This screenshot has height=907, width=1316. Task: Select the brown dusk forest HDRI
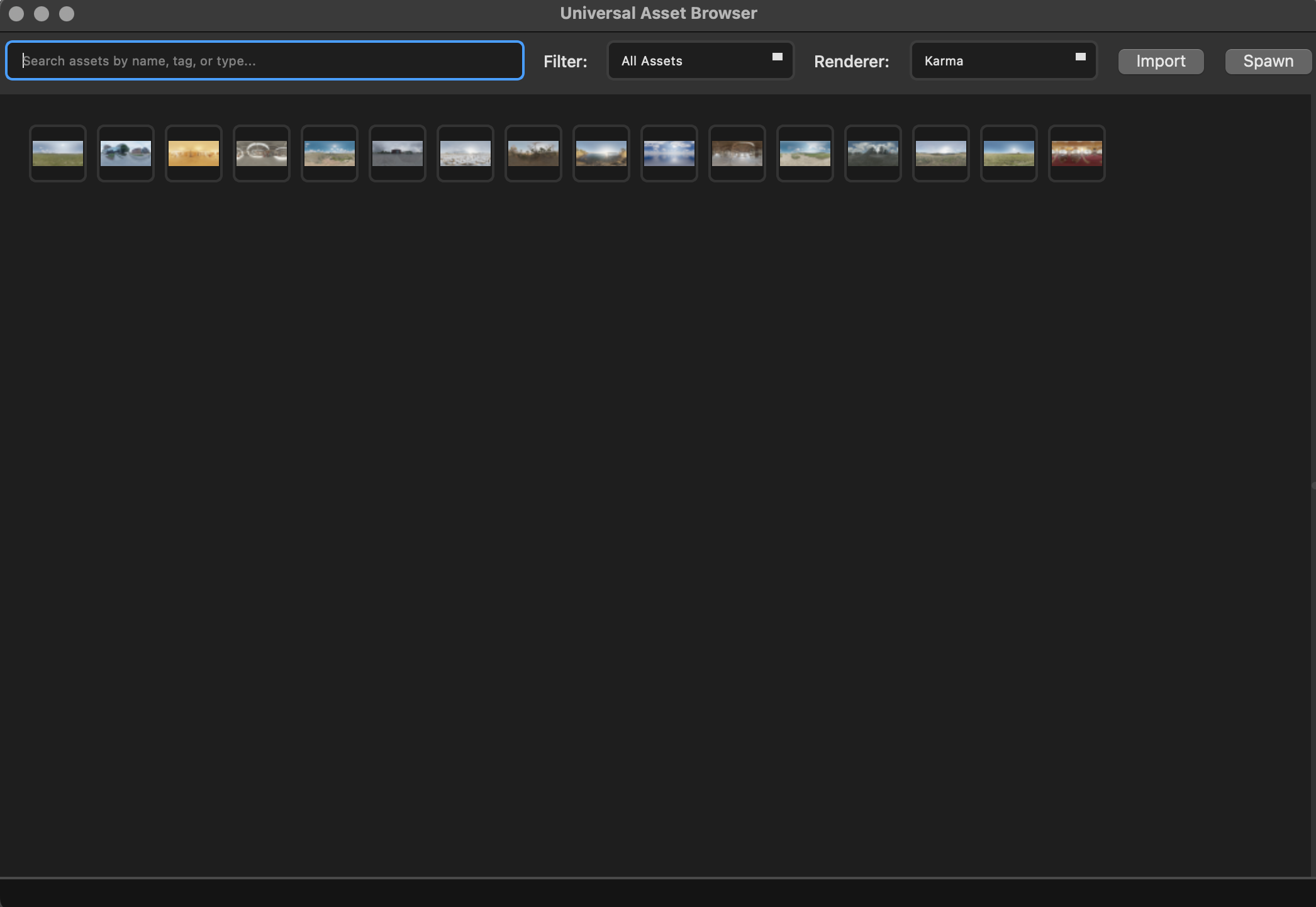[x=533, y=153]
